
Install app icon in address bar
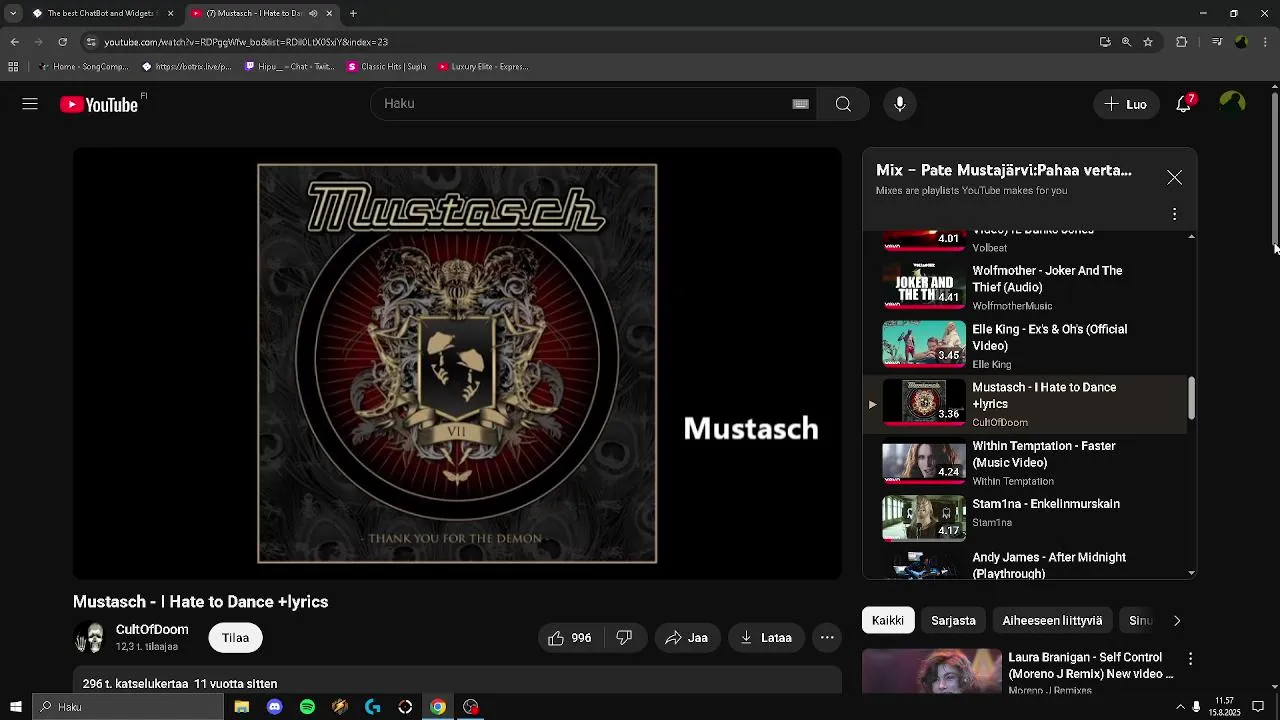pos(1105,42)
